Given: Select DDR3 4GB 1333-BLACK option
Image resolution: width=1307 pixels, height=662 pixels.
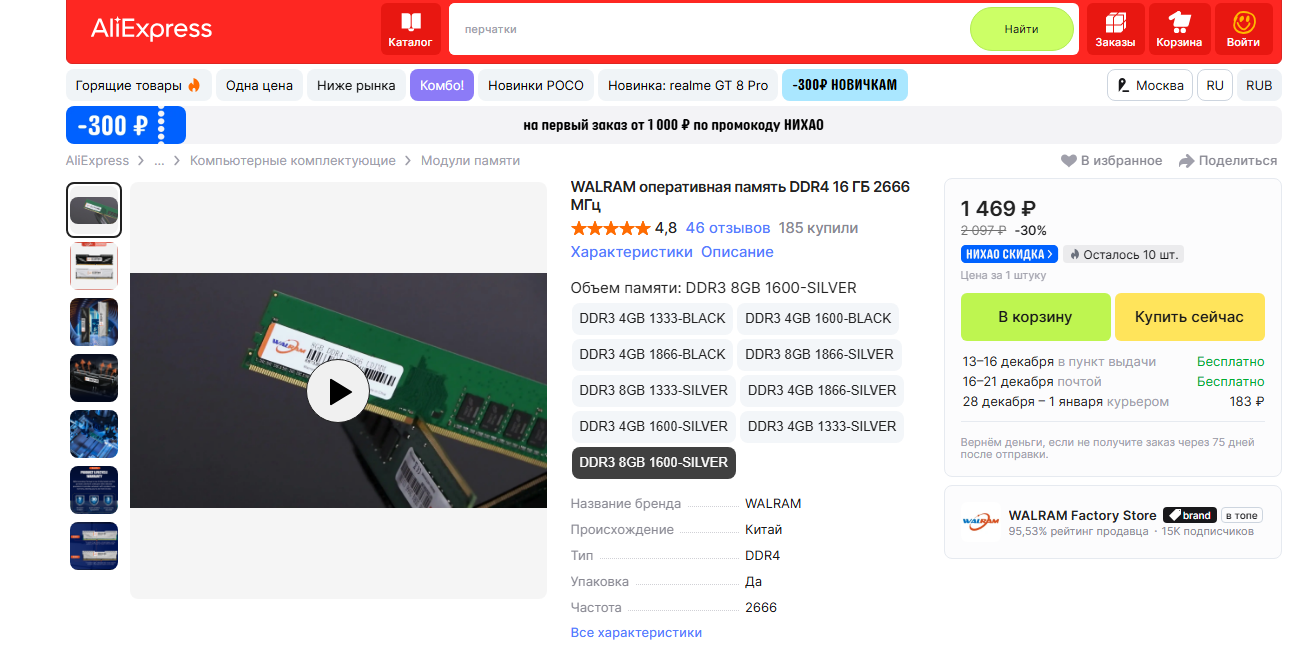Looking at the screenshot, I should click(652, 318).
